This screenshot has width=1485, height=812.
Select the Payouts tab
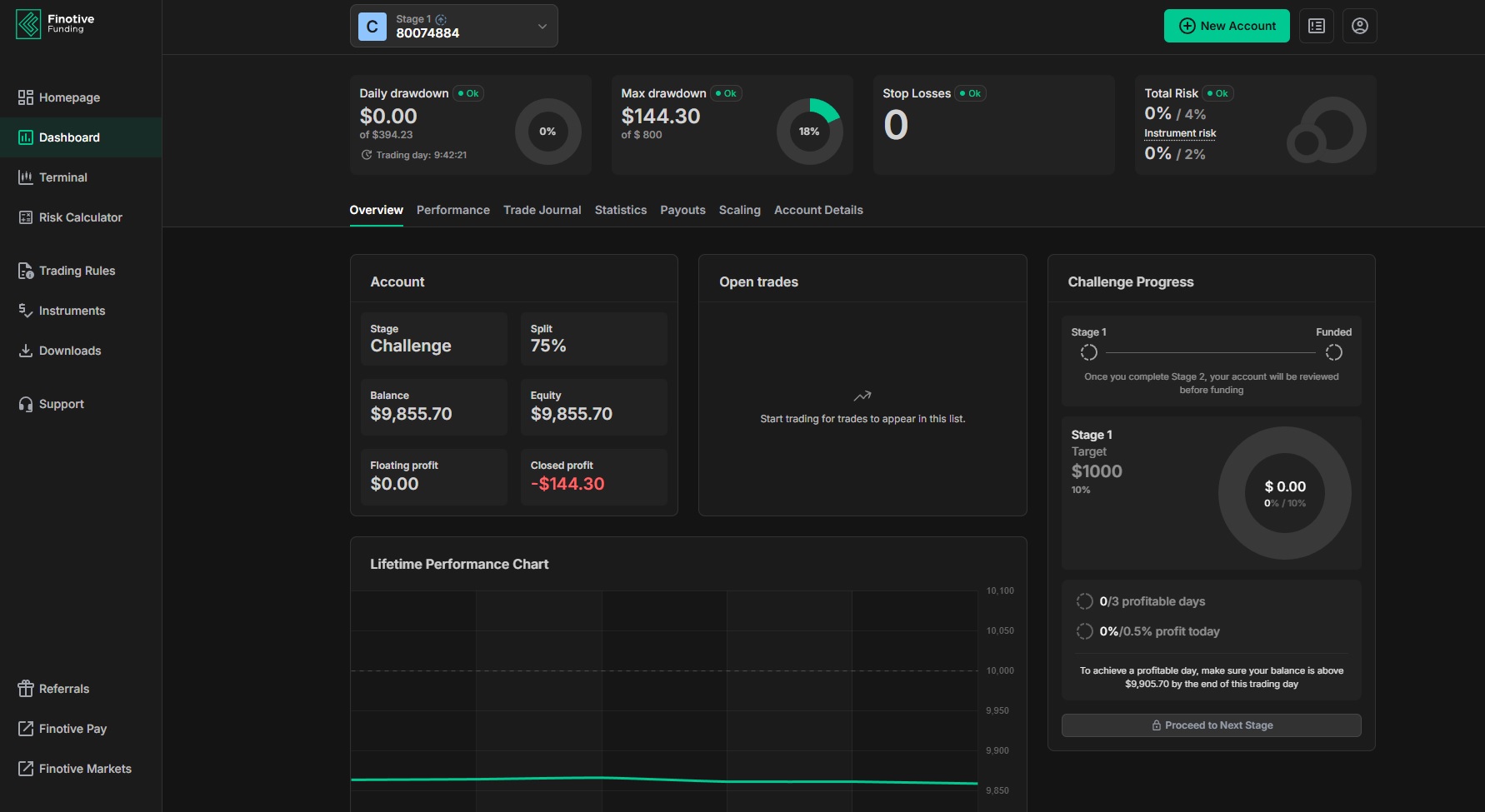click(682, 210)
